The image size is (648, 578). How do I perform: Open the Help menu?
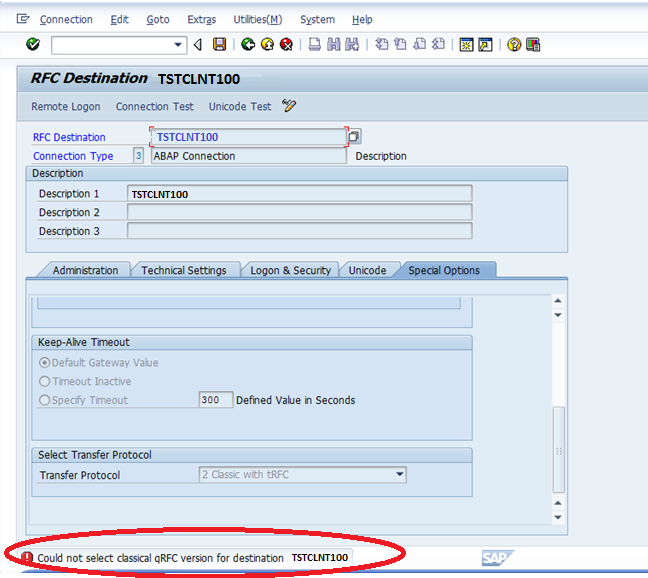coord(362,19)
